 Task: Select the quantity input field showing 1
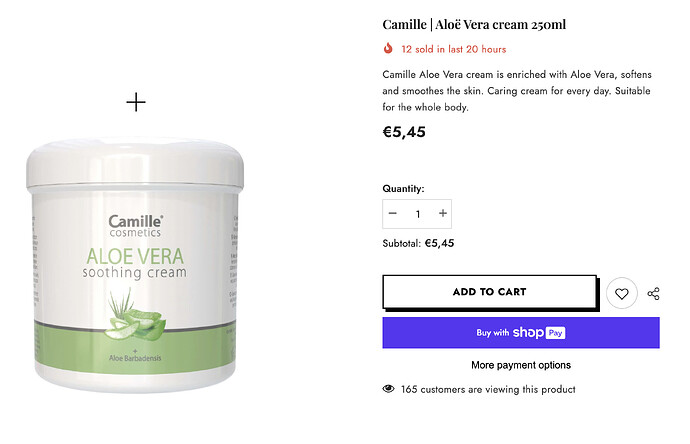coord(418,214)
